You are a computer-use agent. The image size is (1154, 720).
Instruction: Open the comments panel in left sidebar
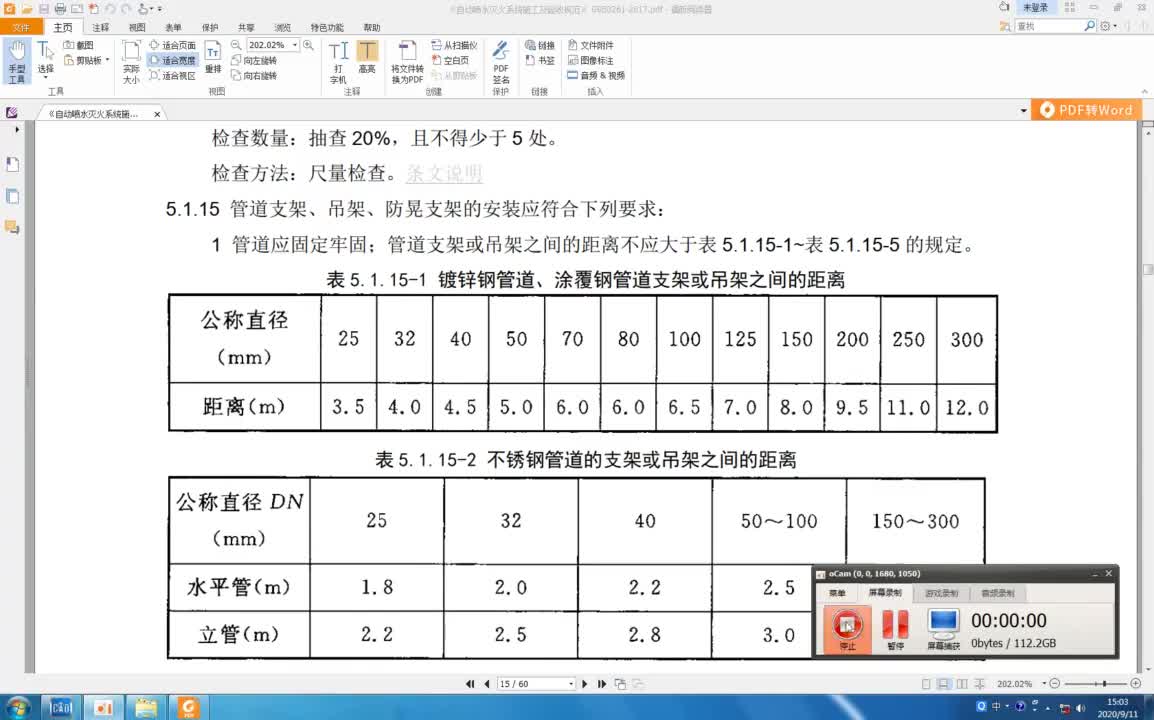[13, 227]
